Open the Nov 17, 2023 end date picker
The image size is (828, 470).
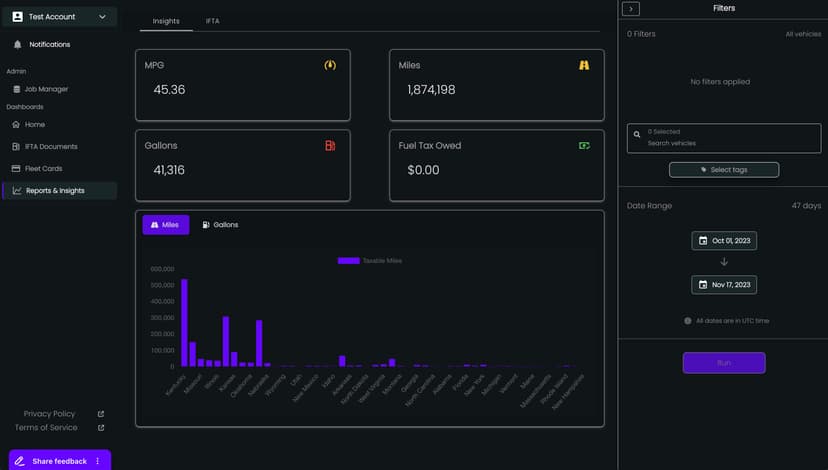(724, 285)
